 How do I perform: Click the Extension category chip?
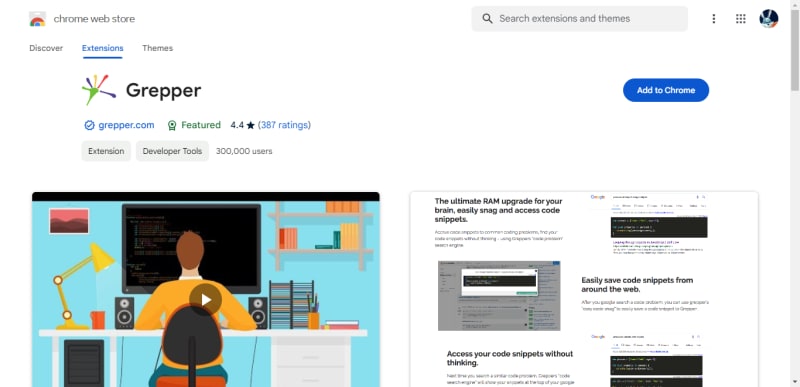pos(106,151)
